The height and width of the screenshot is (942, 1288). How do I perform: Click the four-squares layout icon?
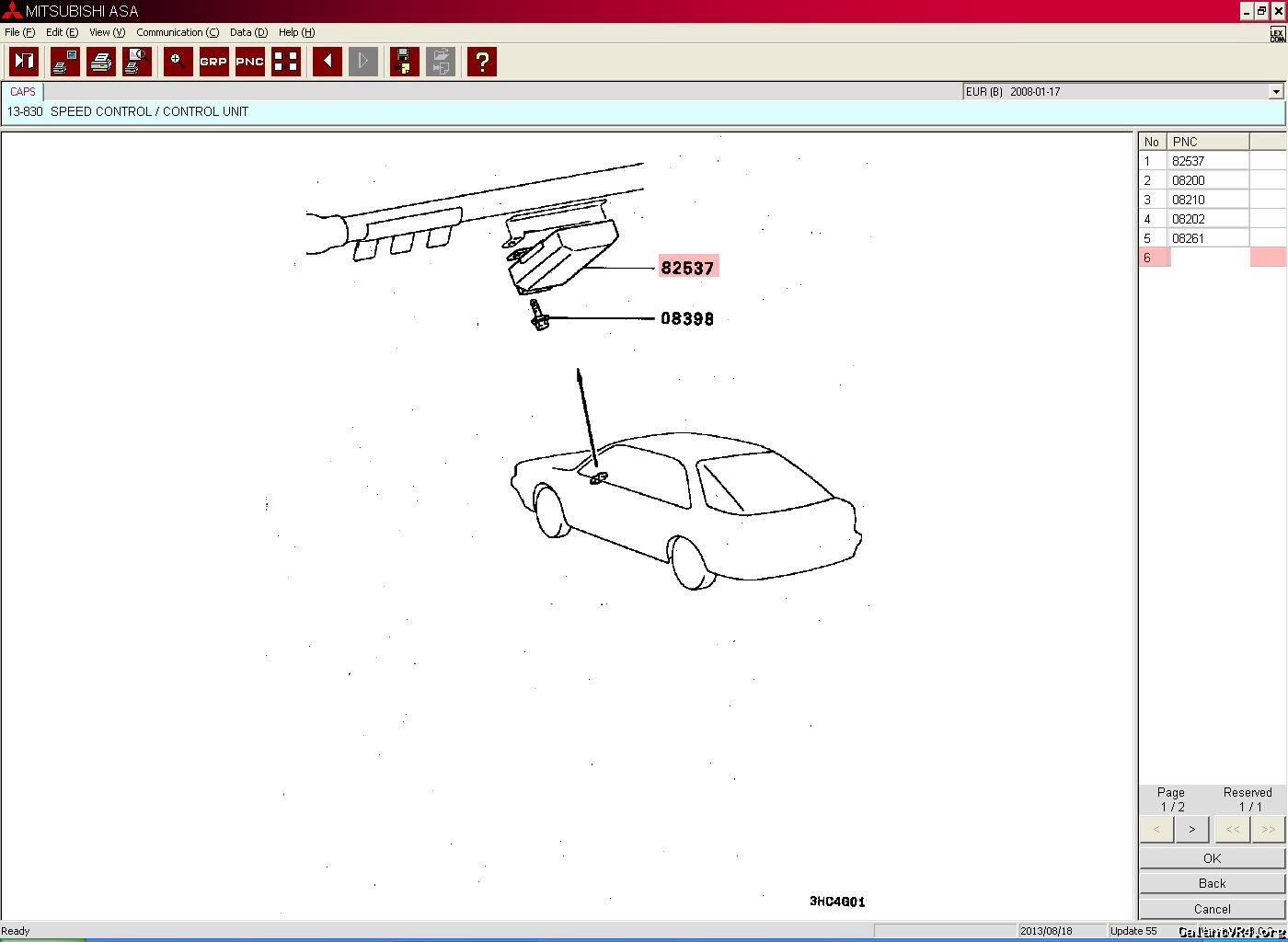coord(286,62)
